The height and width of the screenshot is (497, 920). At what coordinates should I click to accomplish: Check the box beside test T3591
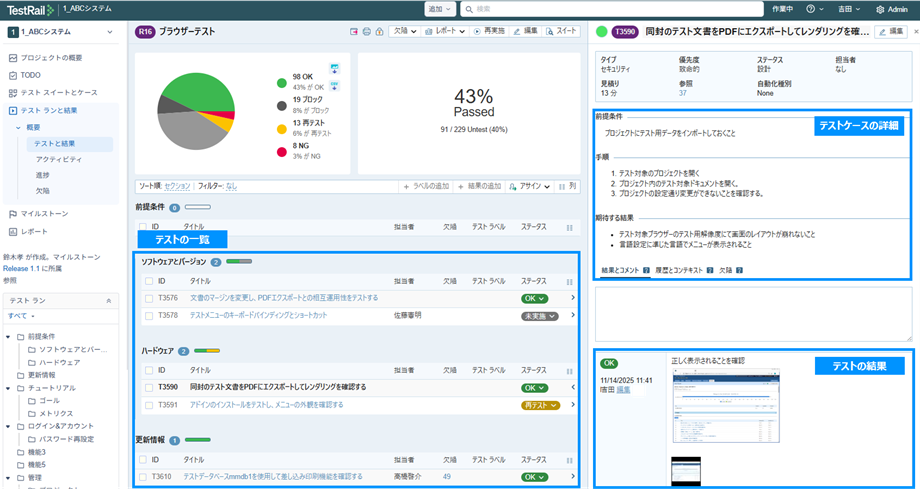(x=146, y=405)
